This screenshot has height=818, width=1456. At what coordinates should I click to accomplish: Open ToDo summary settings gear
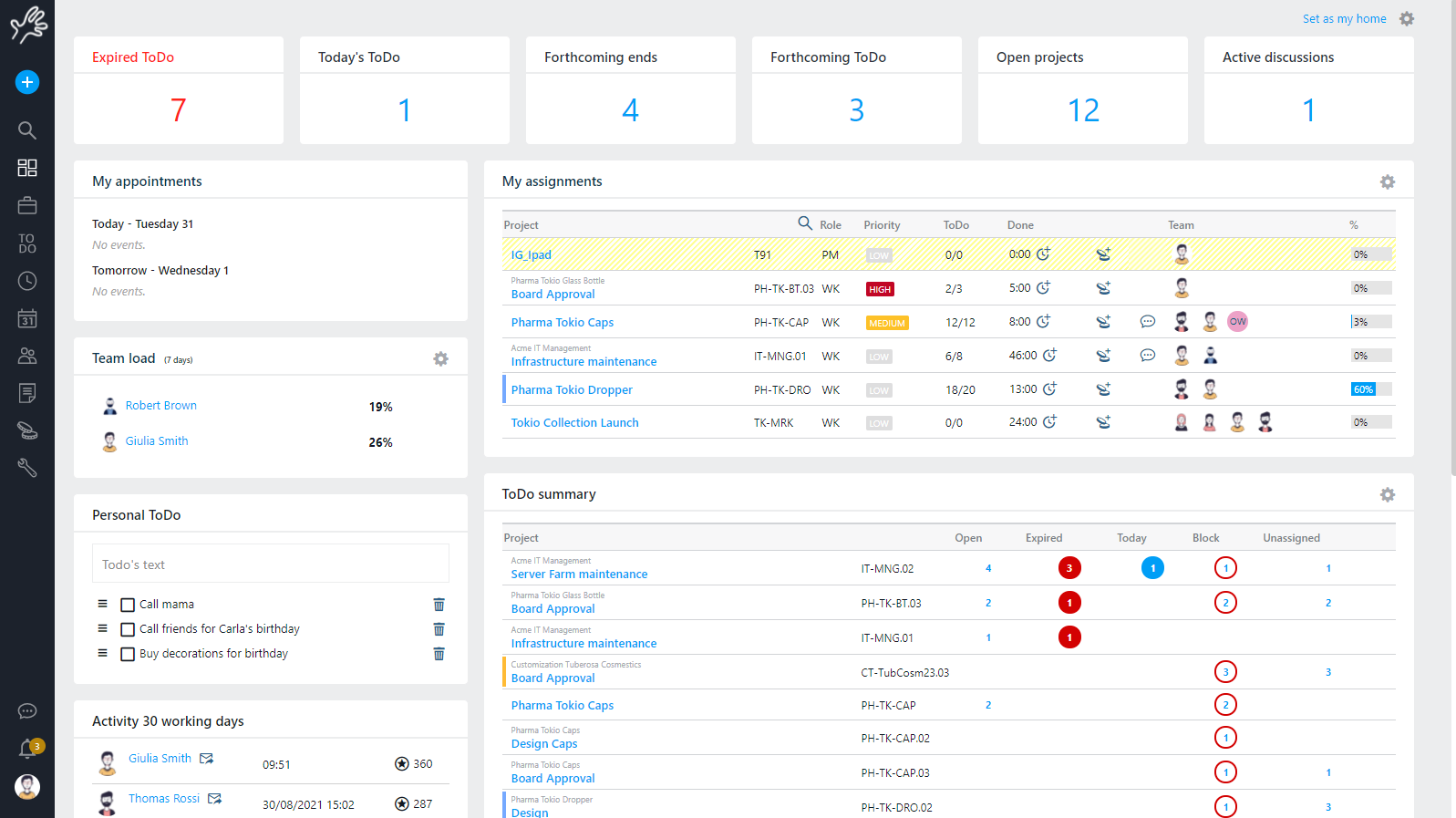point(1387,495)
